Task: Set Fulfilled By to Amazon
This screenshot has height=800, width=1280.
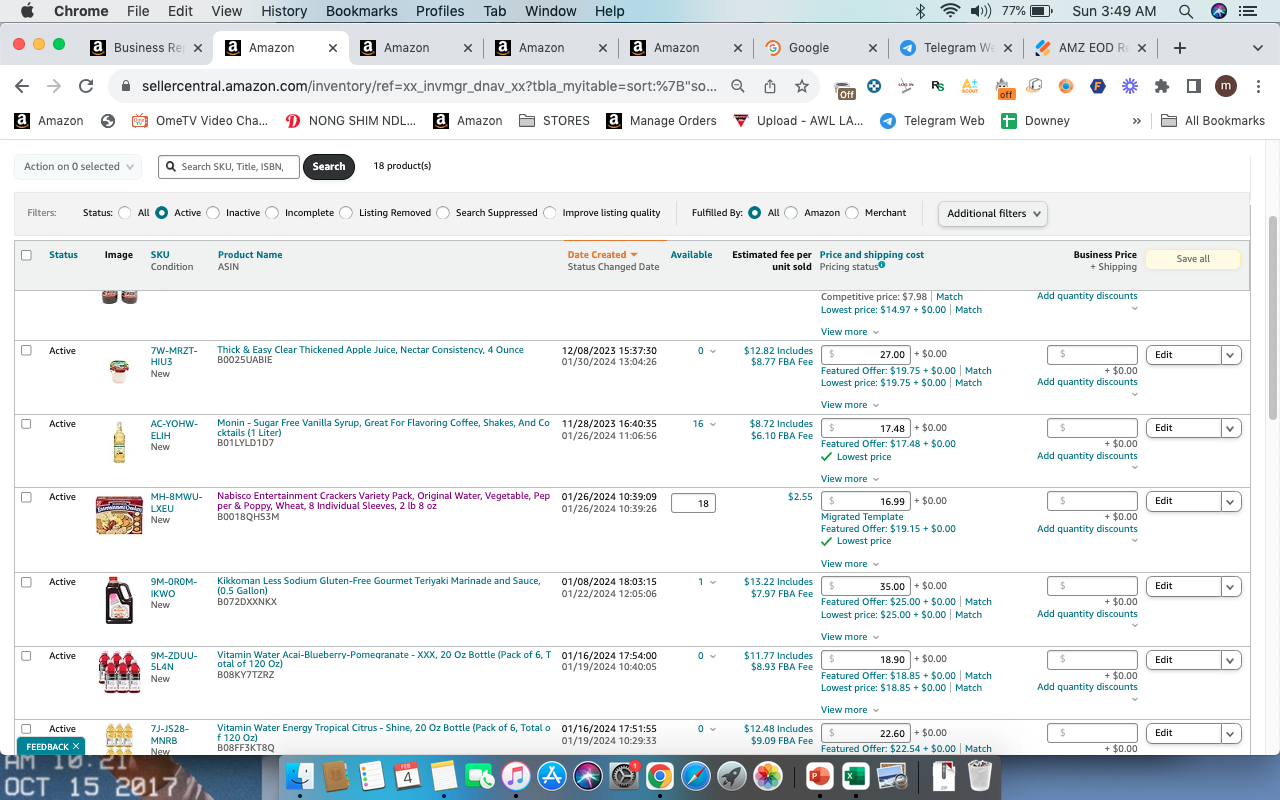Action: pos(791,213)
